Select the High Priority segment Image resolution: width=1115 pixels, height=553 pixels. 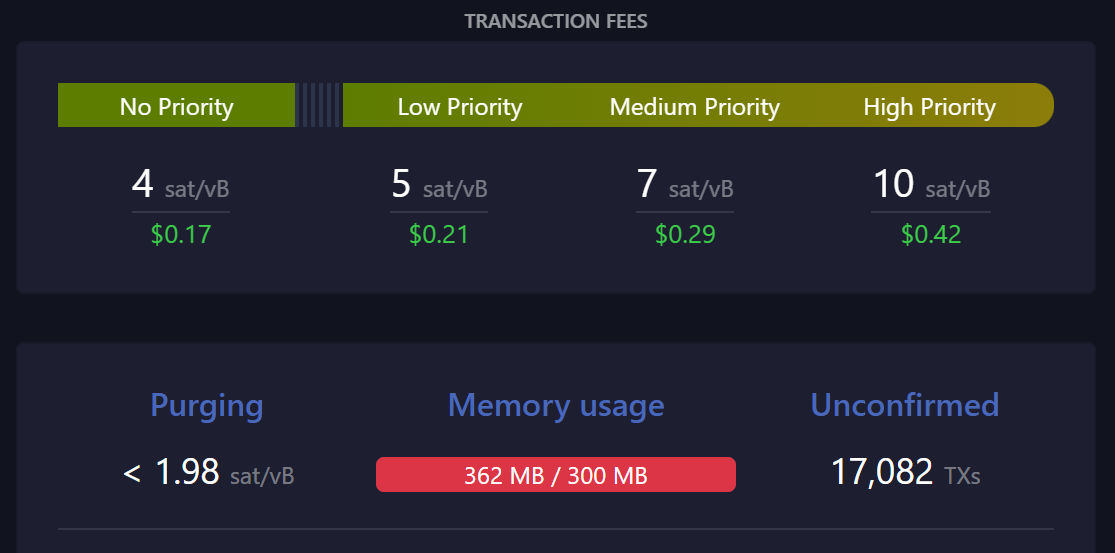pyautogui.click(x=929, y=107)
